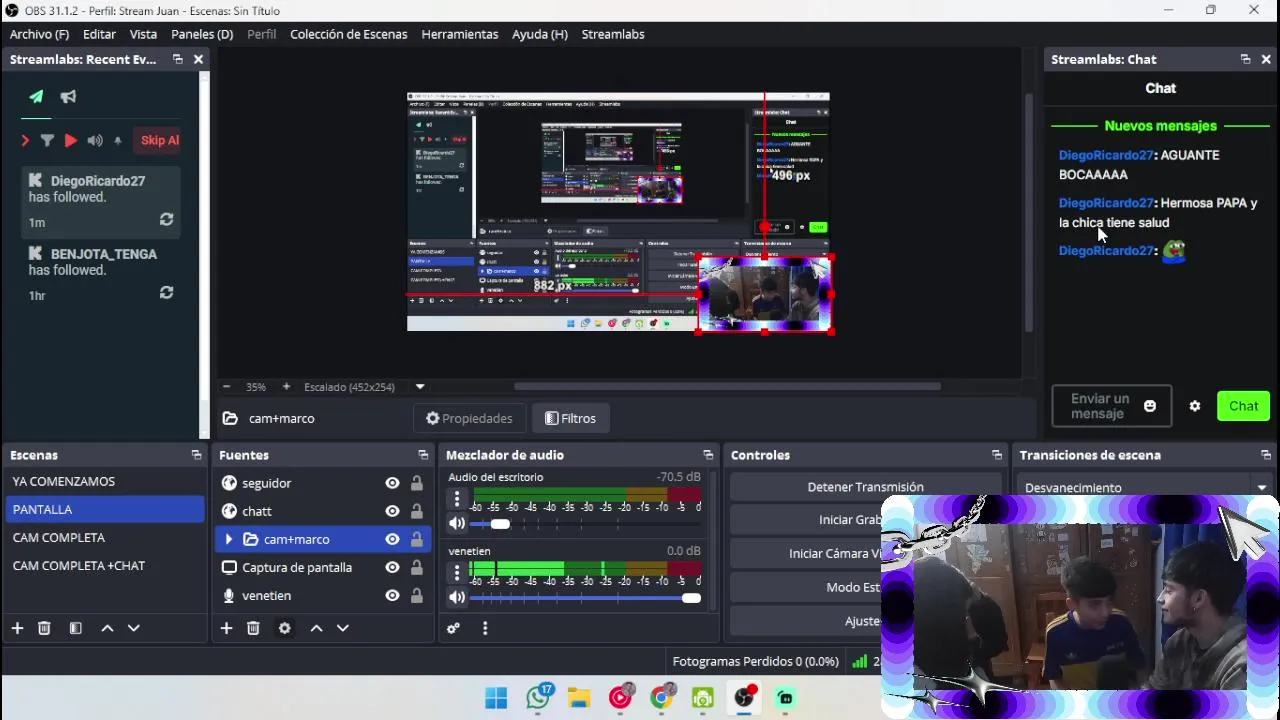1280x720 pixels.
Task: Click the red play alerts icon
Action: click(x=71, y=141)
